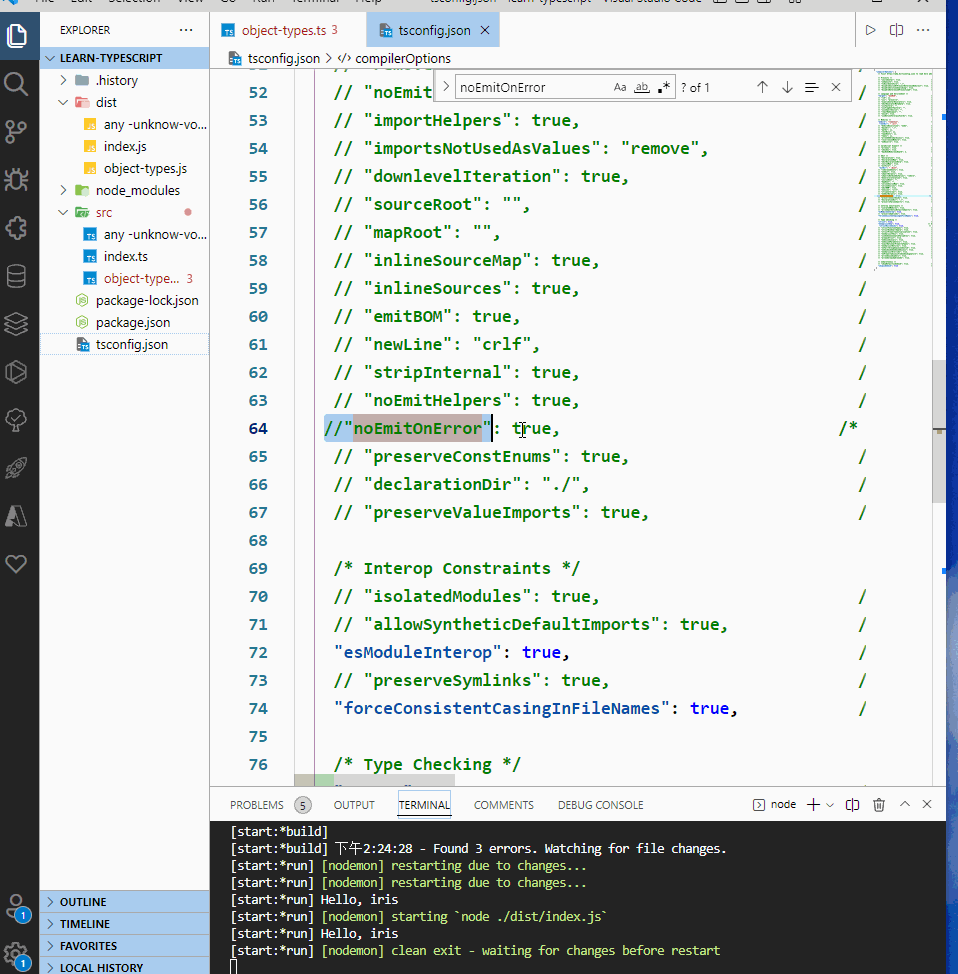The image size is (958, 974).
Task: Enable regular expression search
Action: click(x=663, y=87)
